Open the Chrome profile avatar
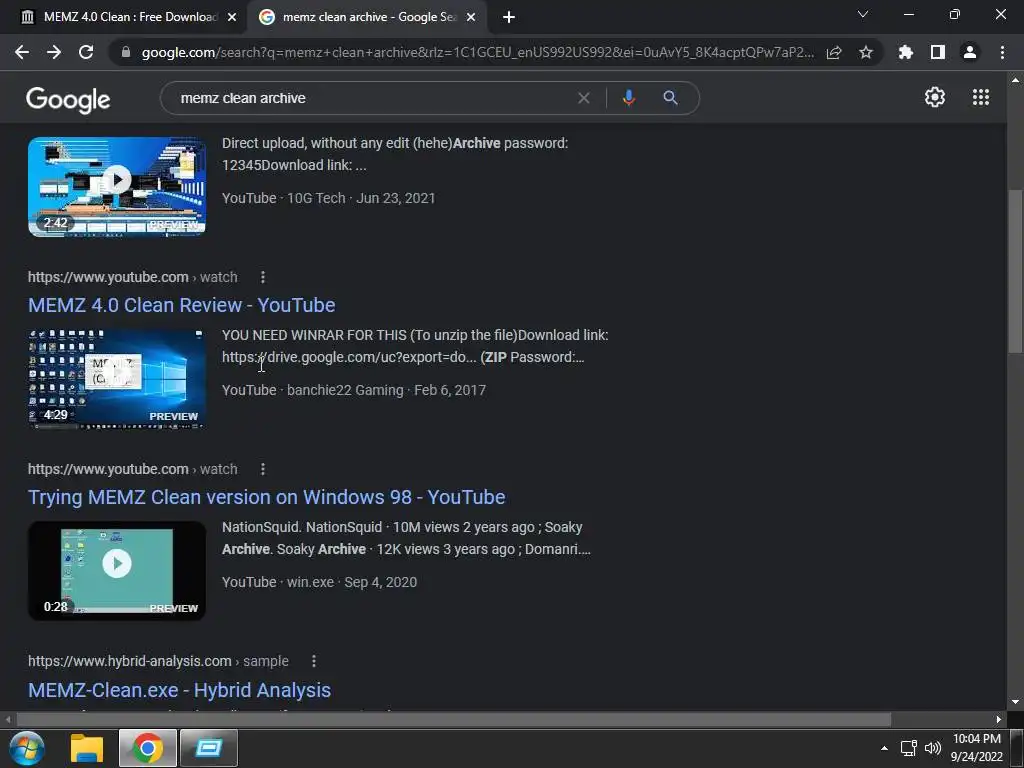The height and width of the screenshot is (768, 1024). coord(970,52)
